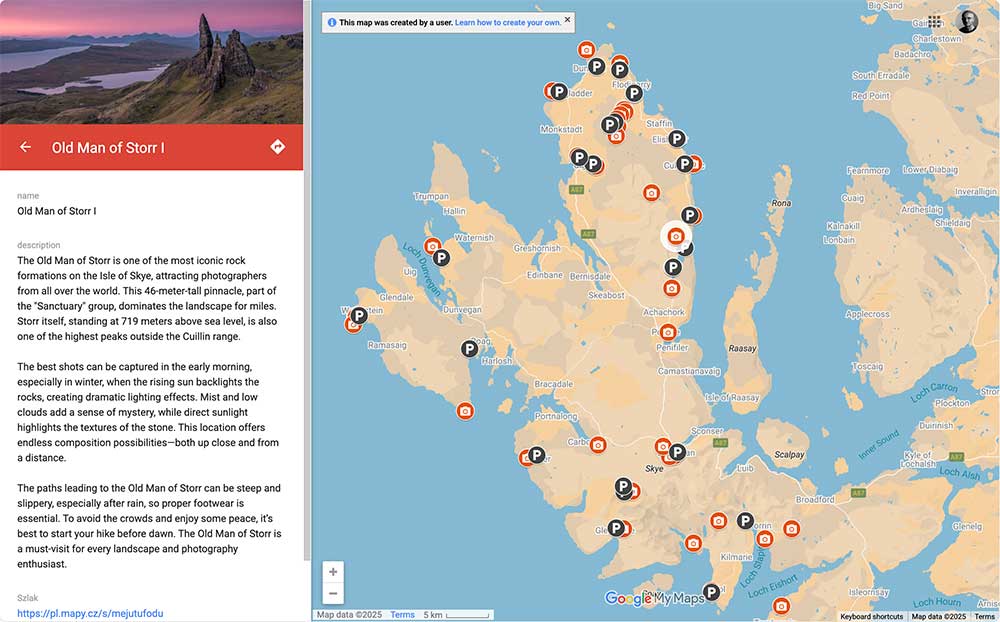The width and height of the screenshot is (1000, 622).
Task: Zoom out of the map with minus button
Action: coord(333,593)
